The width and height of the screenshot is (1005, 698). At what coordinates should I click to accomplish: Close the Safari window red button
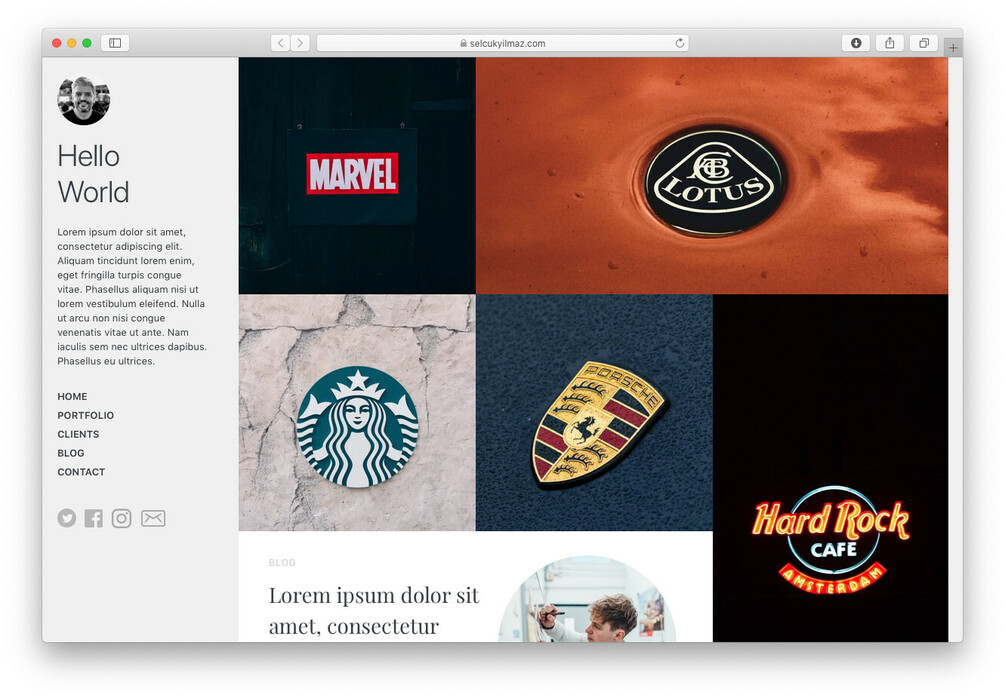point(56,43)
